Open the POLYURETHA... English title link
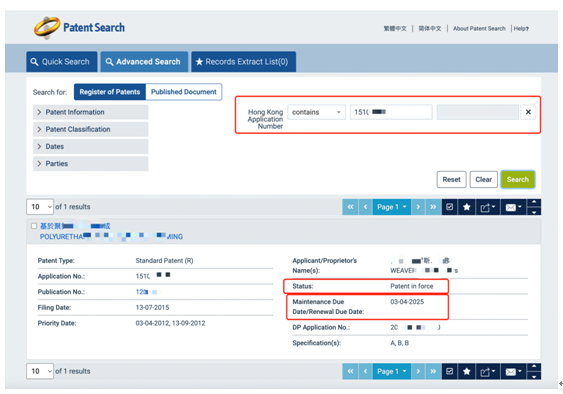The width and height of the screenshot is (563, 394). pos(111,236)
